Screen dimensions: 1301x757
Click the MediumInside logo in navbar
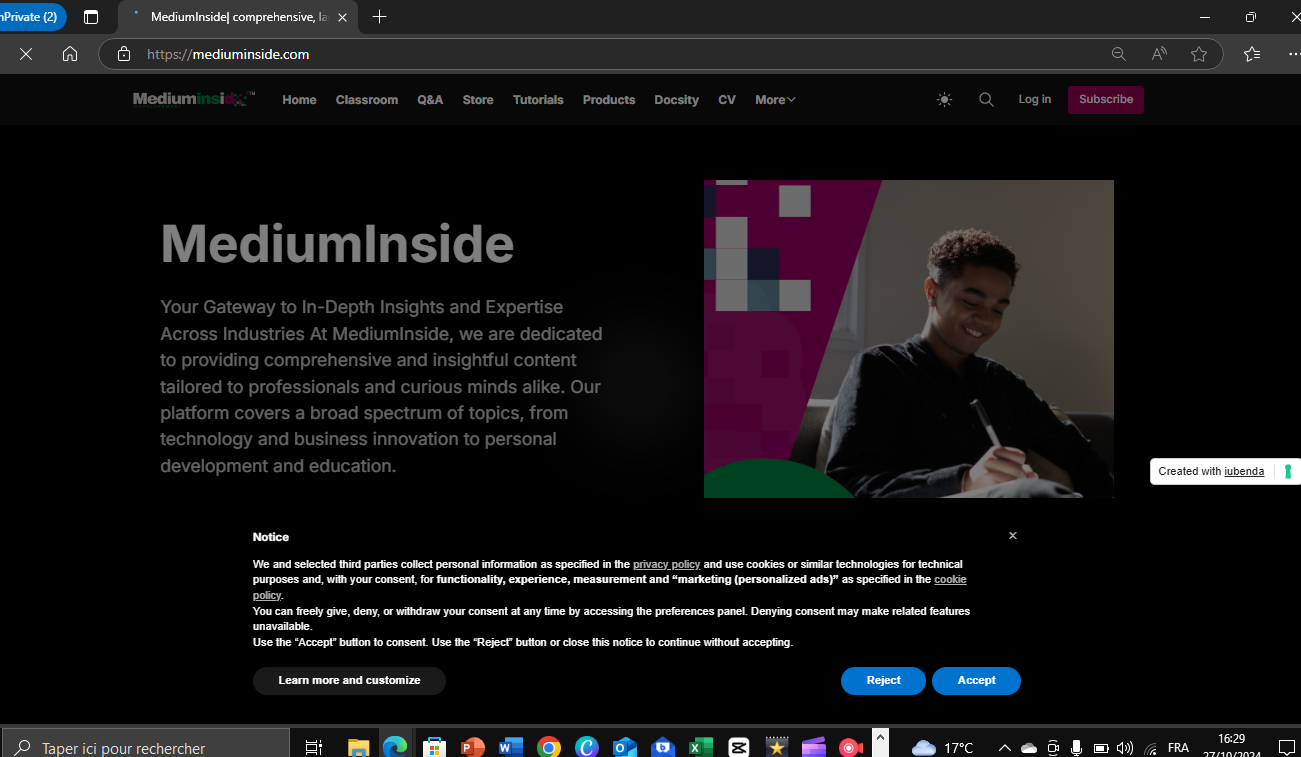coord(194,99)
